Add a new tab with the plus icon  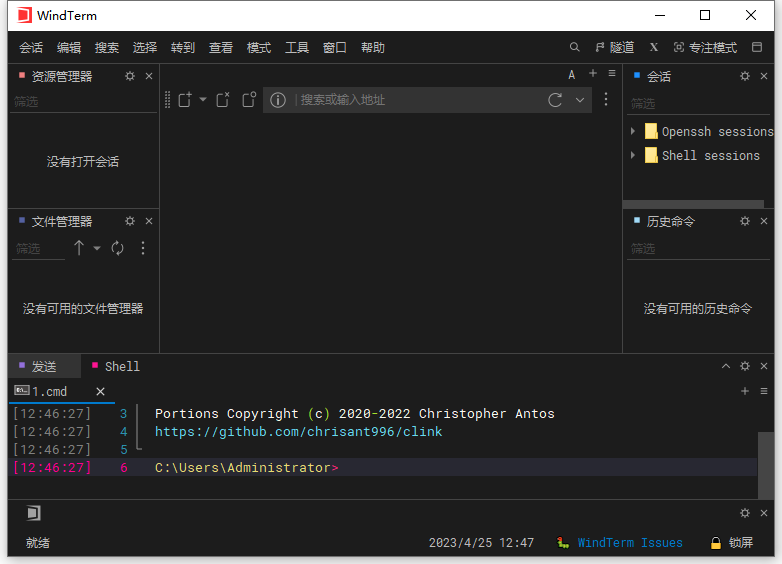[x=593, y=73]
